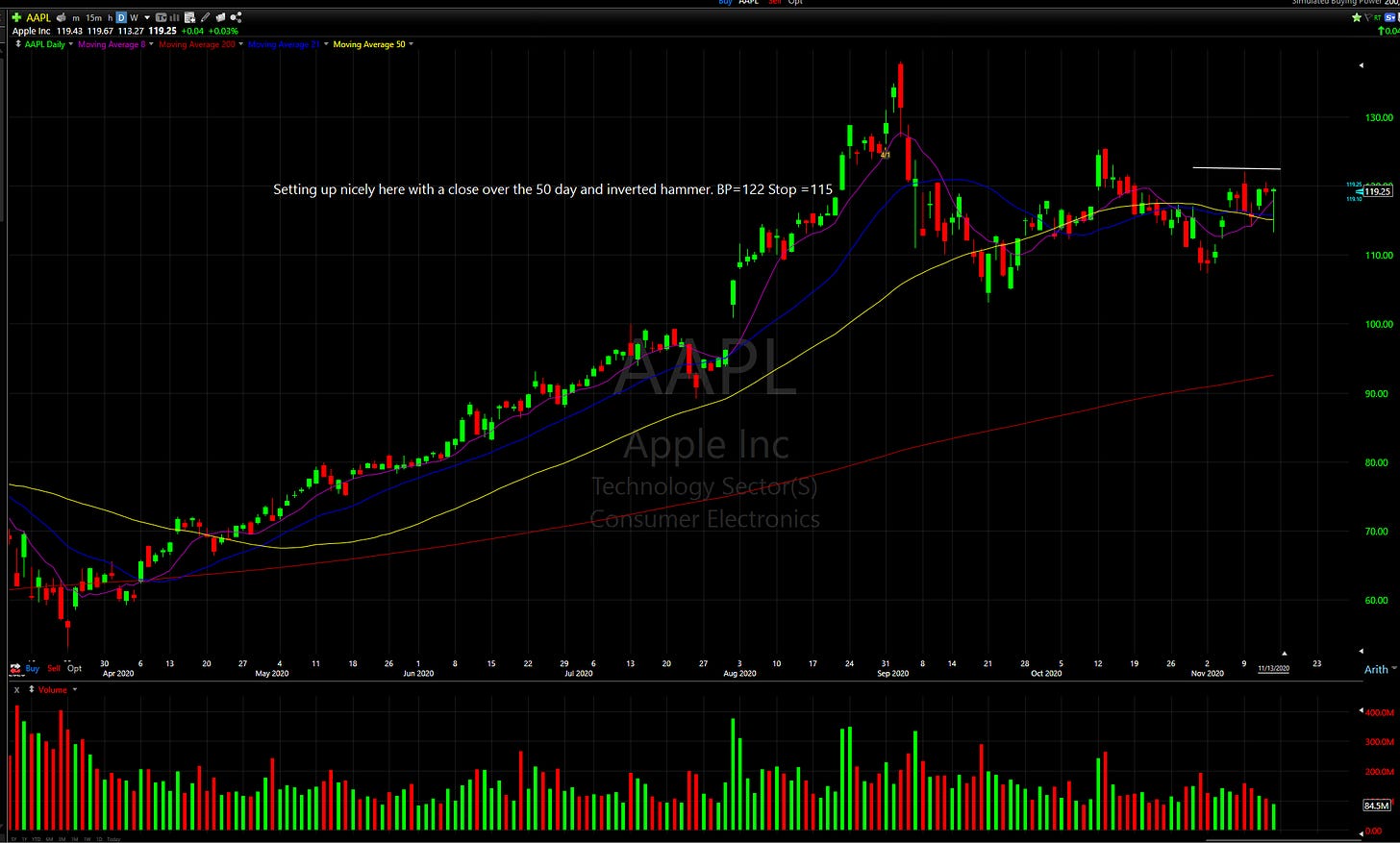Select the pencil drawing tool icon
This screenshot has width=1400, height=843.
pyautogui.click(x=205, y=17)
